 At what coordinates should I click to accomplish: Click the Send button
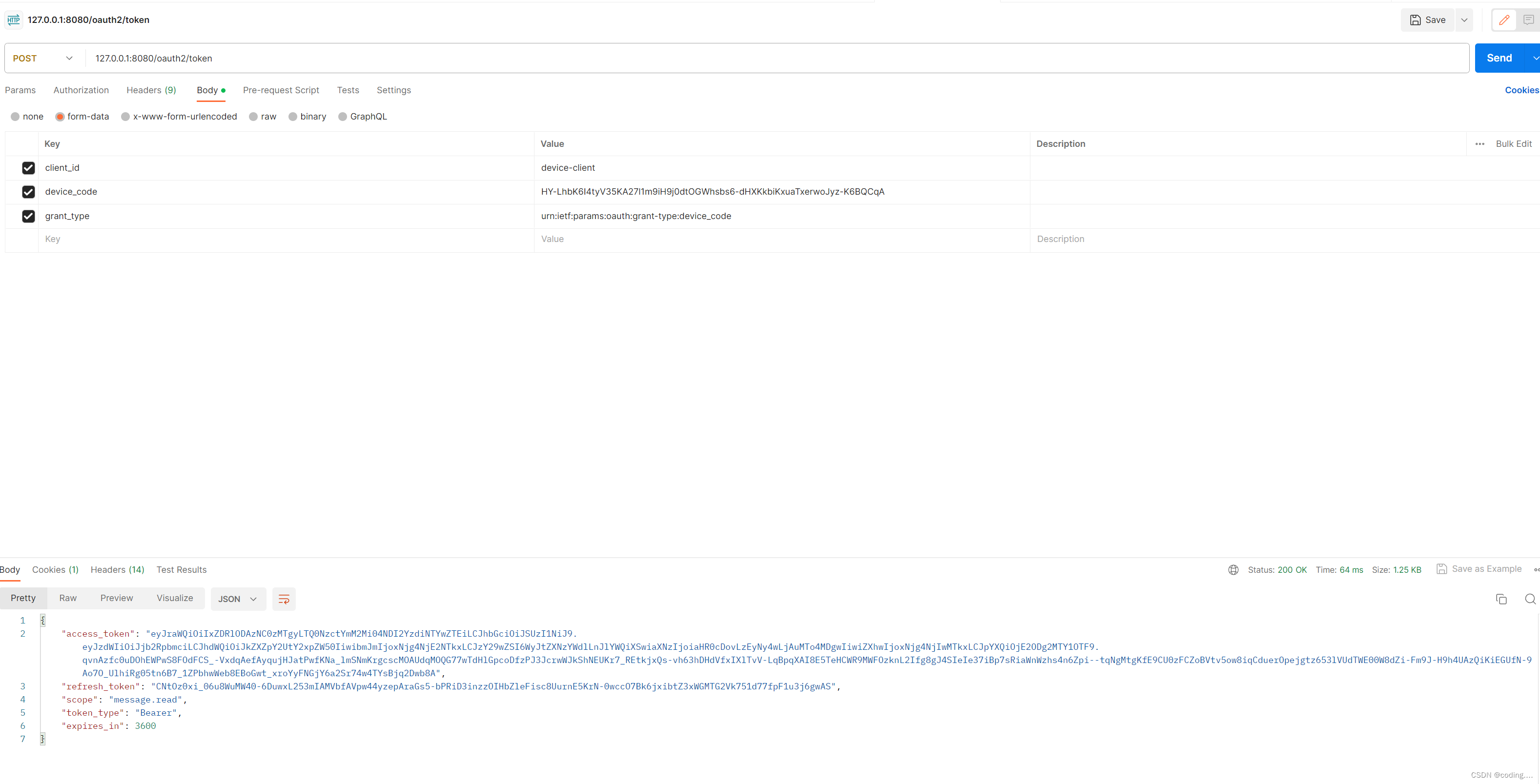pos(1499,58)
